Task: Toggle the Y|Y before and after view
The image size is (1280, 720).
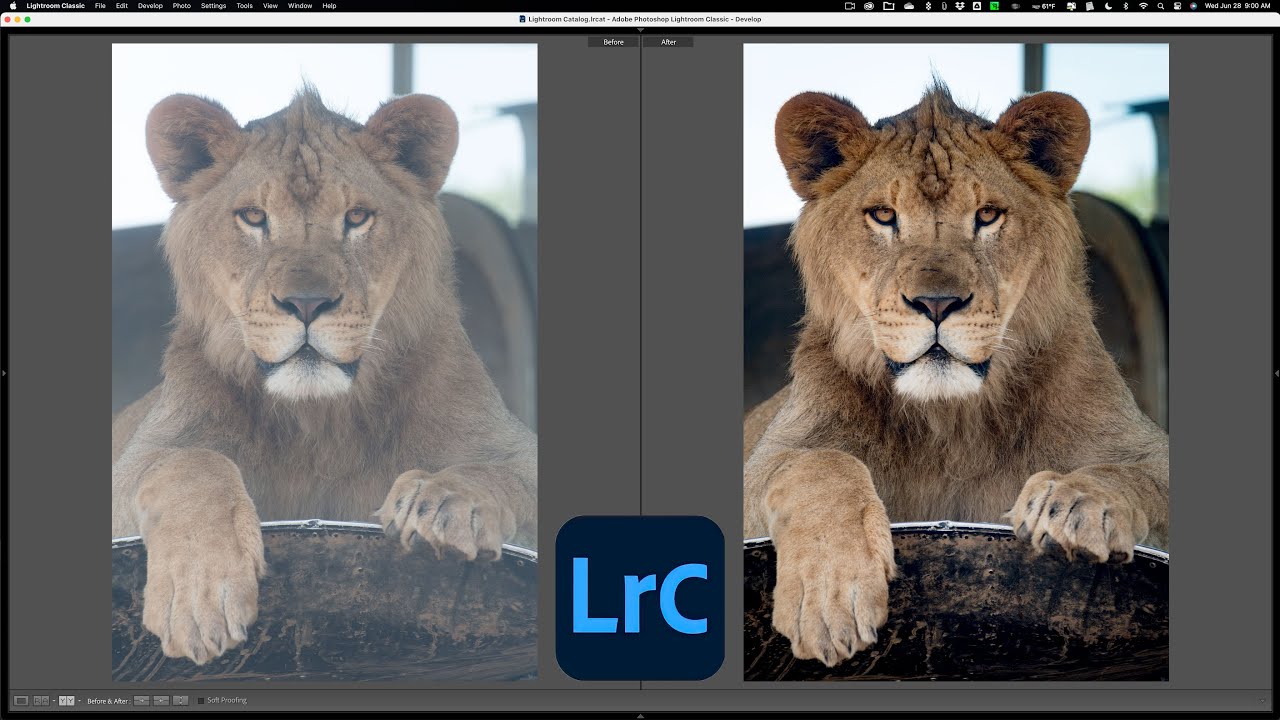Action: point(65,700)
